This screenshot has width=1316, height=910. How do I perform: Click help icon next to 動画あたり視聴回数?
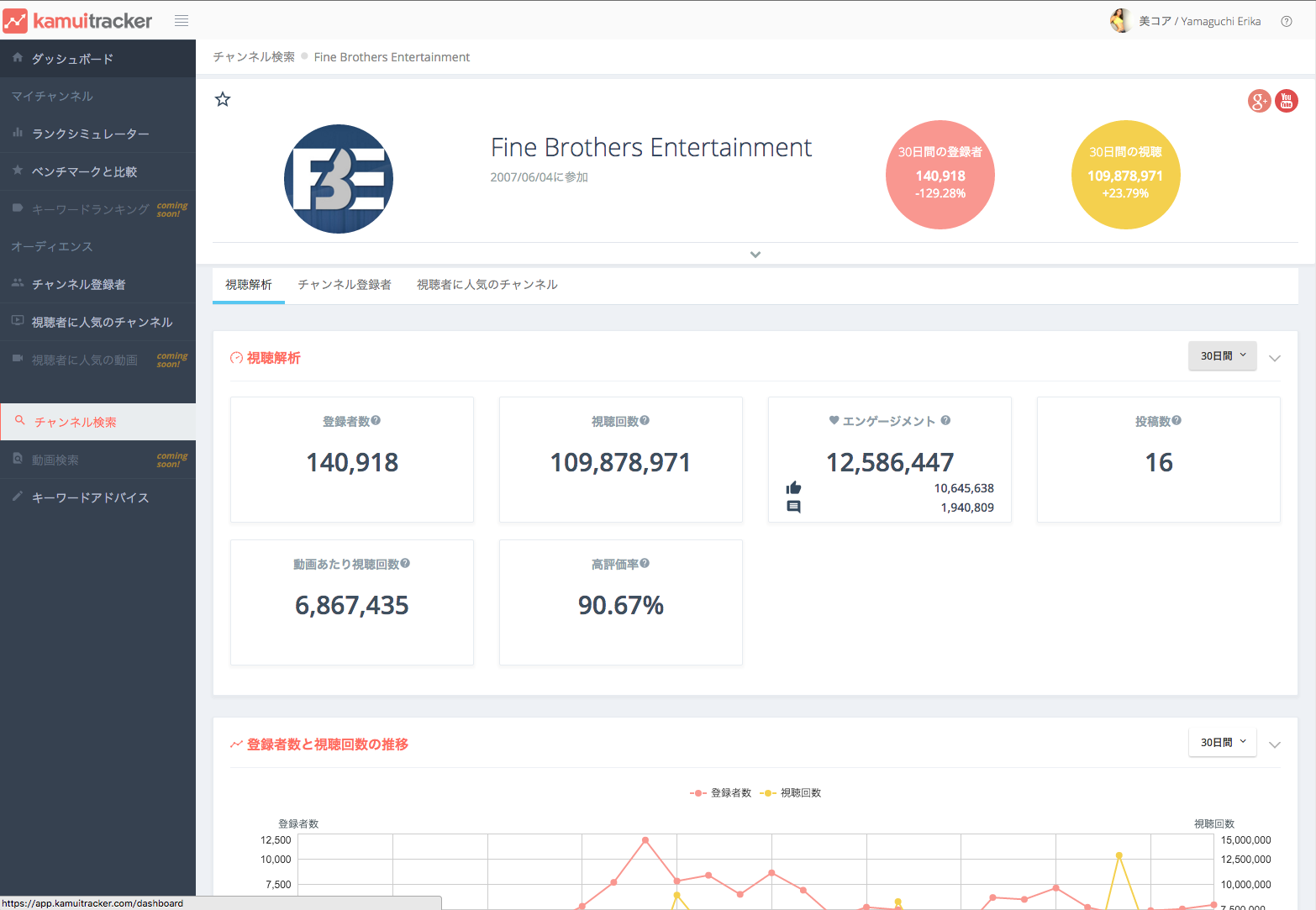(405, 564)
